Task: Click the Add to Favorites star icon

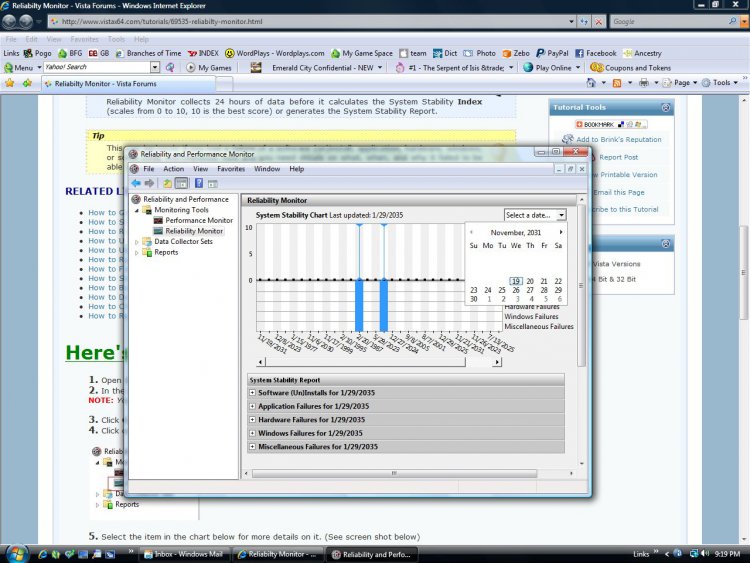Action: 27,83
